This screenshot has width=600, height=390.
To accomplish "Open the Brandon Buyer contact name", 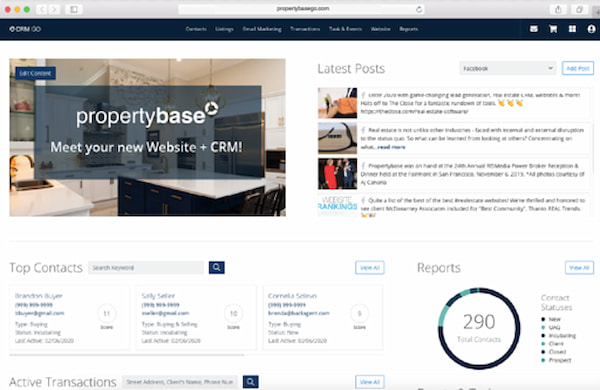I will coord(39,296).
